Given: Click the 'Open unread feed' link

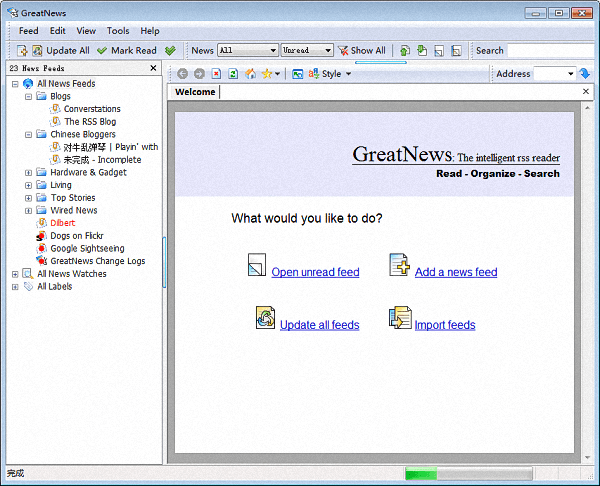Looking at the screenshot, I should point(315,272).
